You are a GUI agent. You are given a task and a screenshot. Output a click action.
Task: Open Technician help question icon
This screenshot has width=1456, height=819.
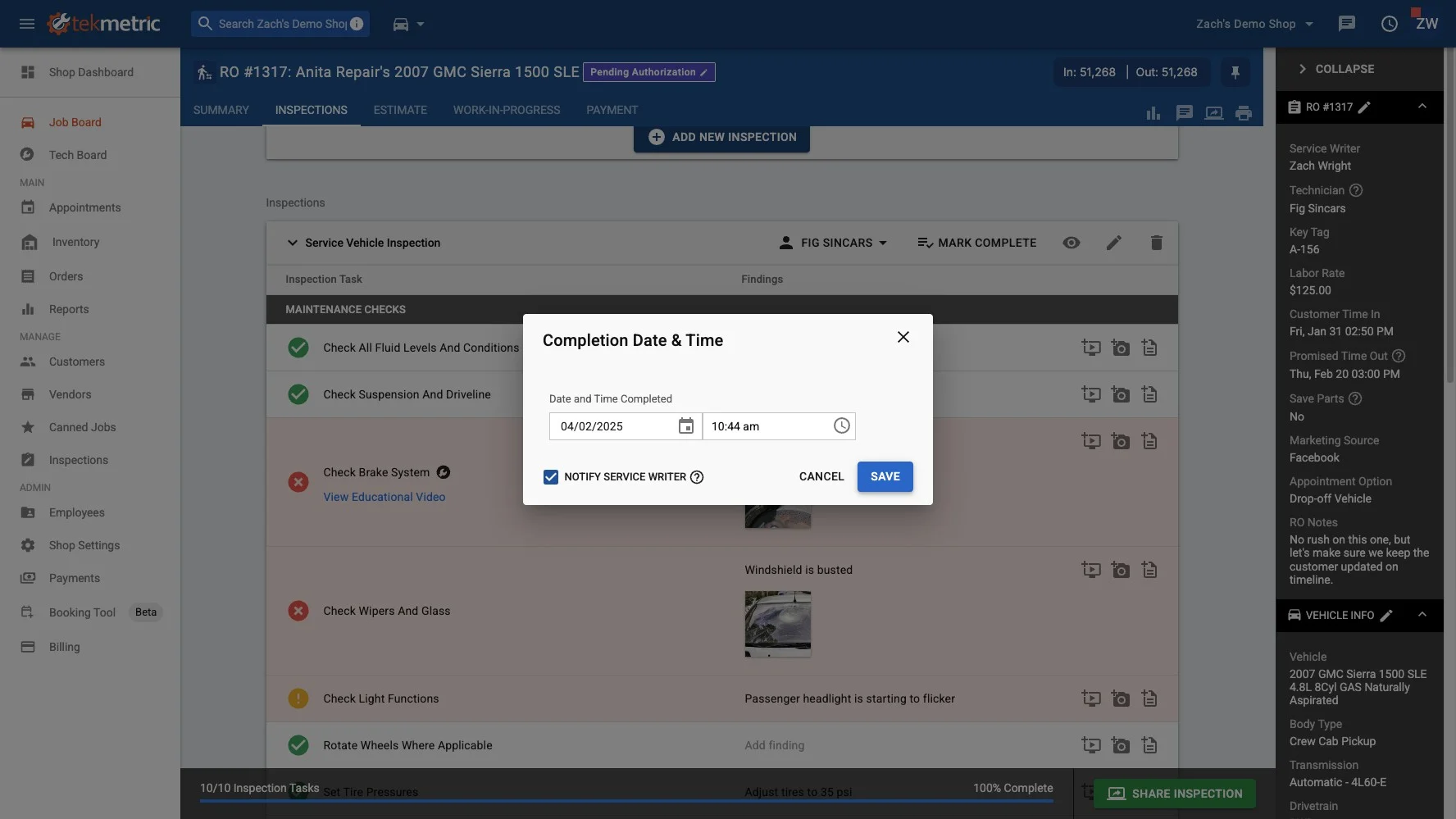click(x=1356, y=190)
